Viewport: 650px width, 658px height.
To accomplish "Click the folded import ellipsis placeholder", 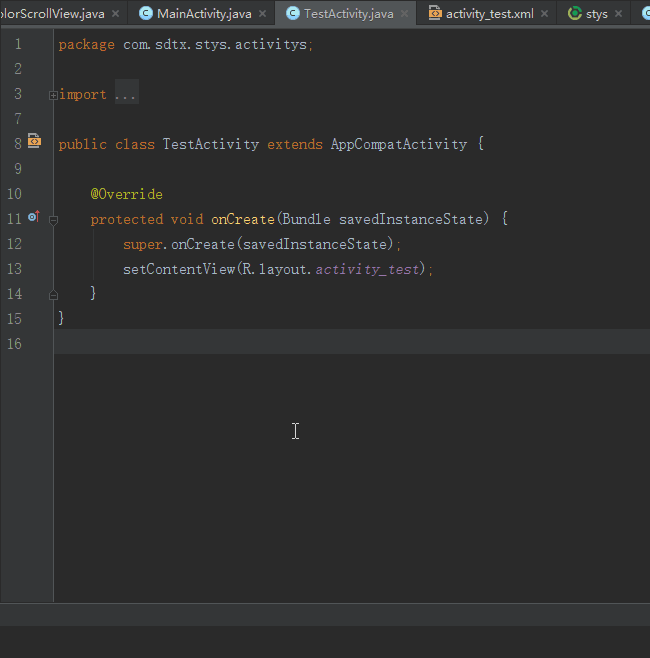I will [126, 91].
